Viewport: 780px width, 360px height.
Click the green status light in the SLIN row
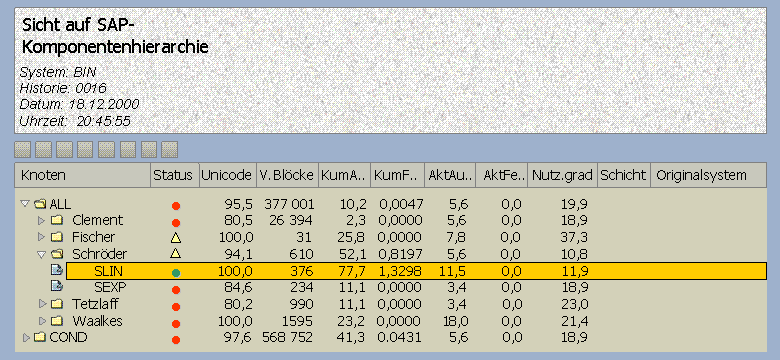(176, 272)
